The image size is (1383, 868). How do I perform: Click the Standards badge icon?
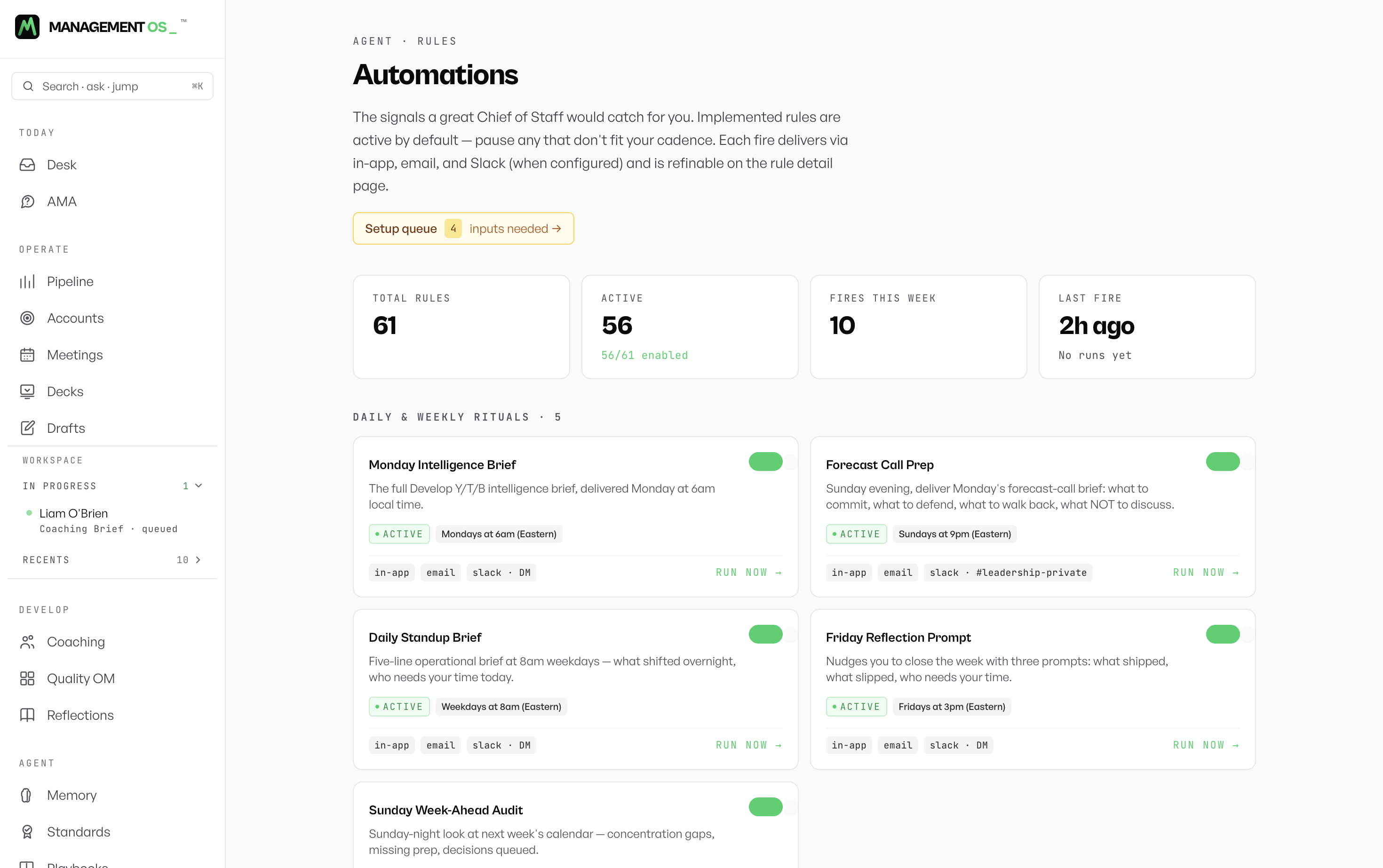coord(27,832)
